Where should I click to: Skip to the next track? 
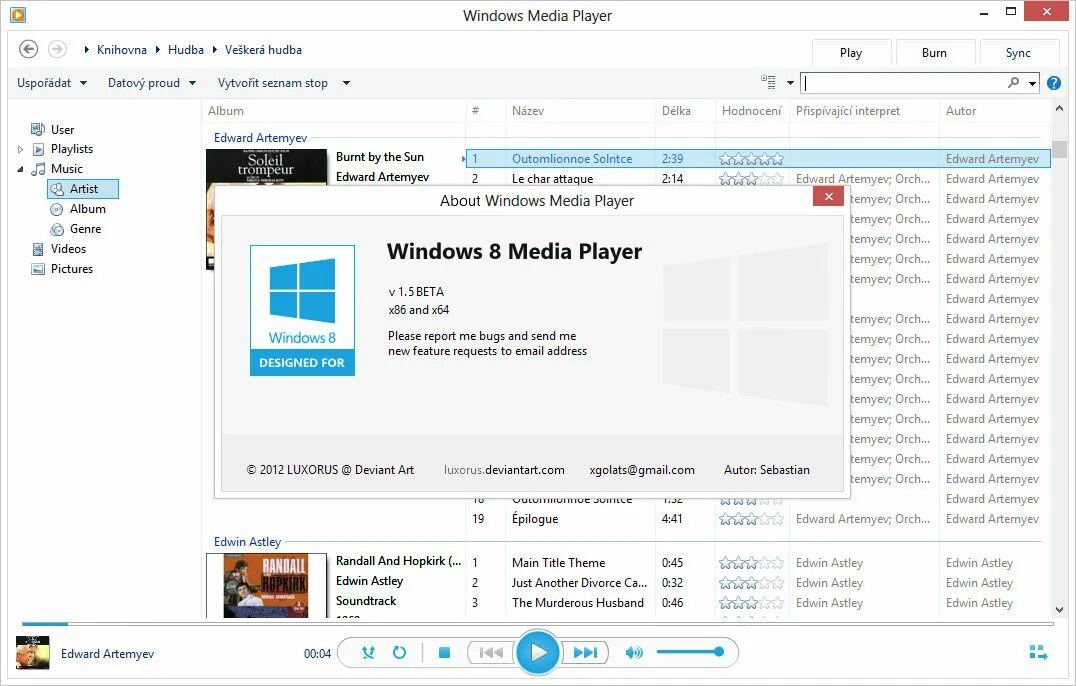point(585,652)
